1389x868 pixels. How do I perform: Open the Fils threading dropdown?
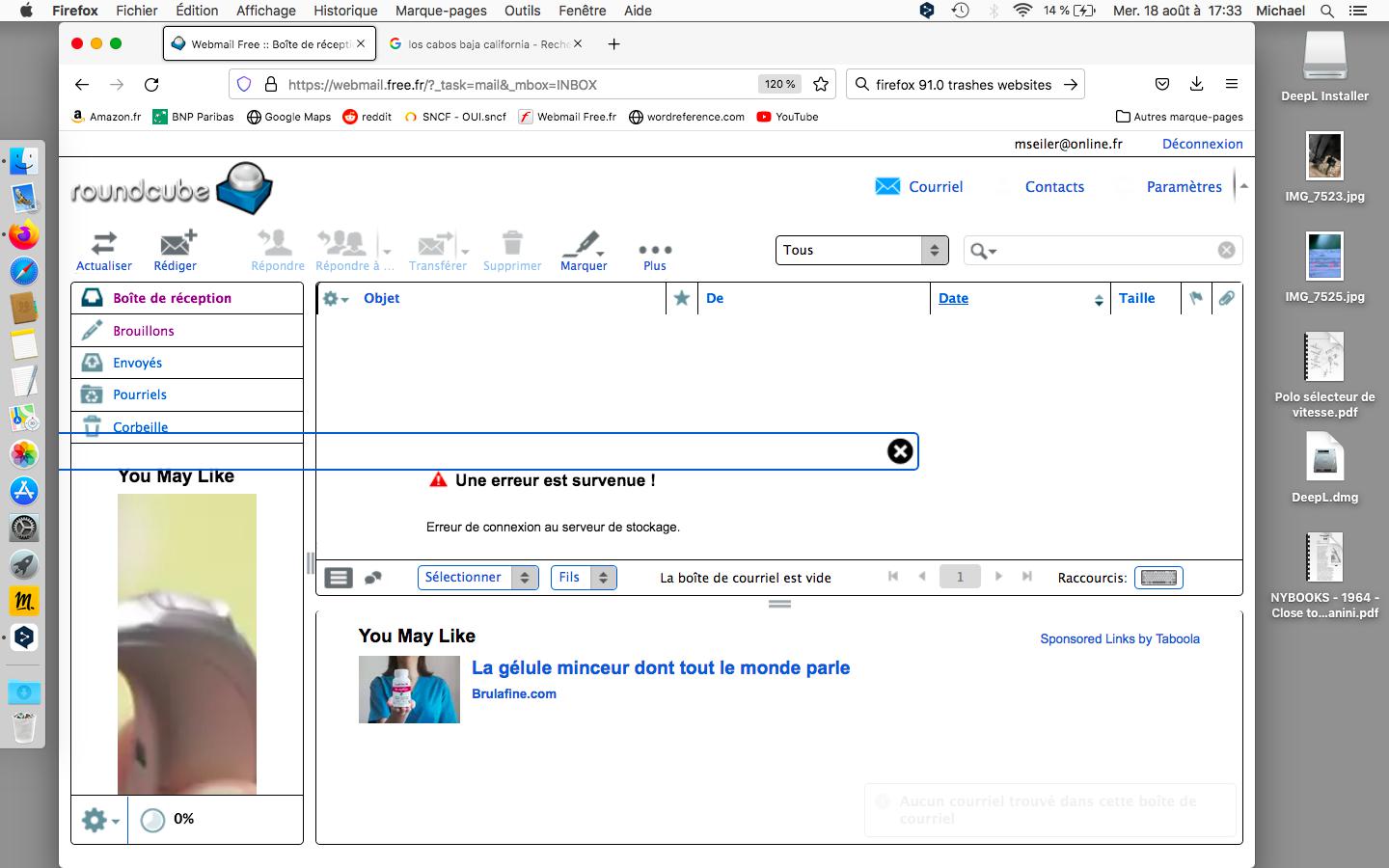583,577
